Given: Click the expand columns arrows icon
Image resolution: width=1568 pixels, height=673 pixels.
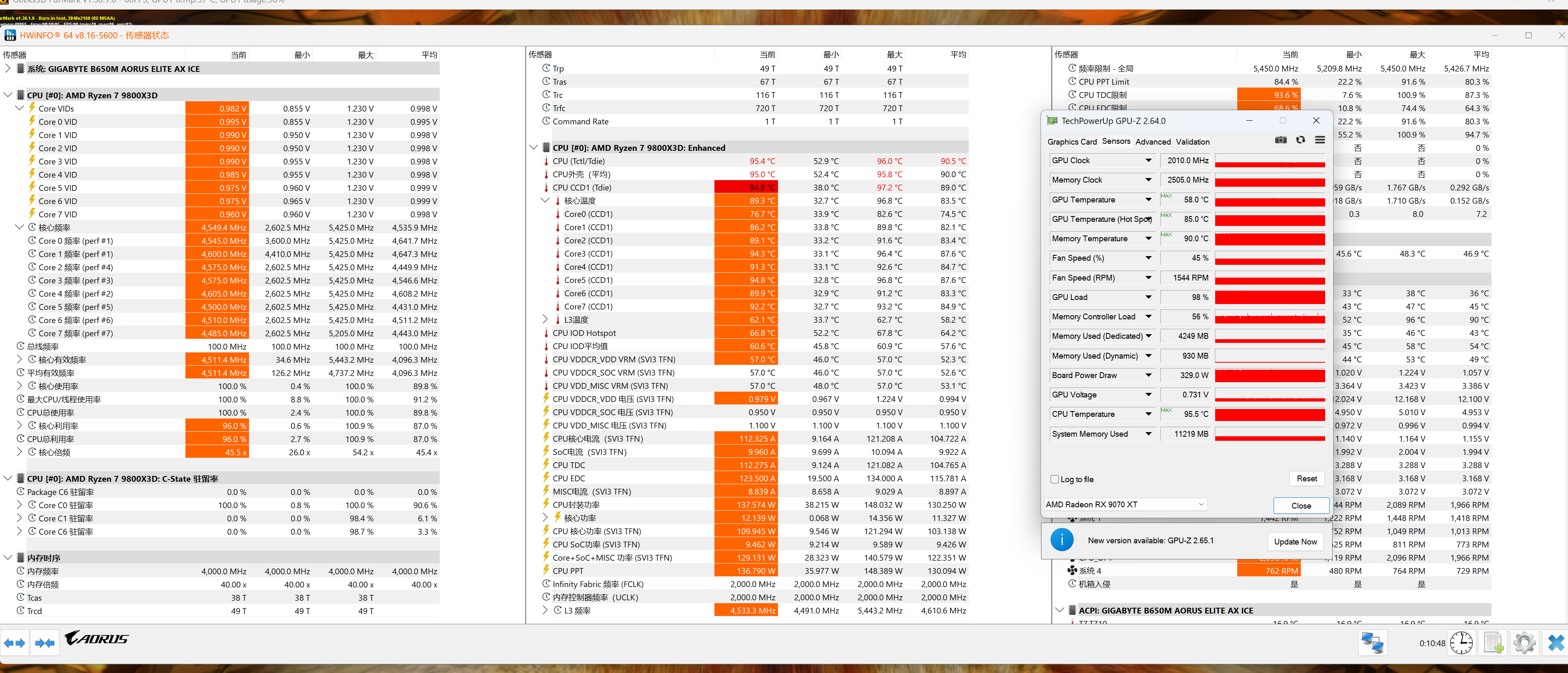Looking at the screenshot, I should [14, 642].
